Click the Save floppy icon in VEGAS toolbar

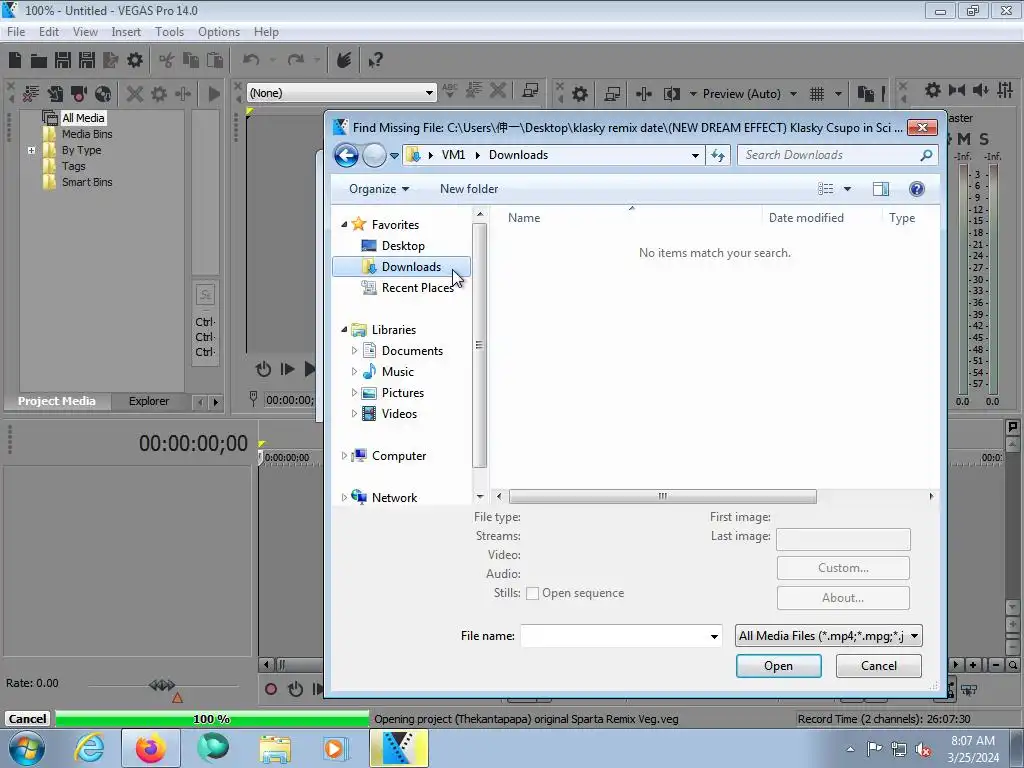[63, 60]
